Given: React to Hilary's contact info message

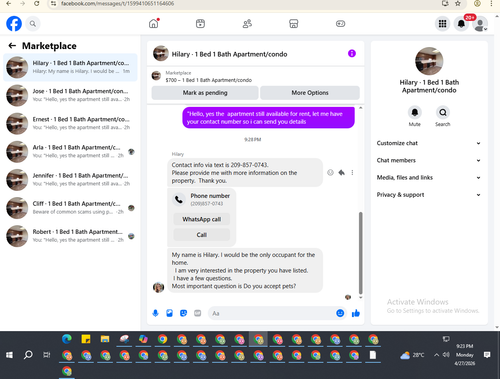Looking at the screenshot, I should click(330, 172).
